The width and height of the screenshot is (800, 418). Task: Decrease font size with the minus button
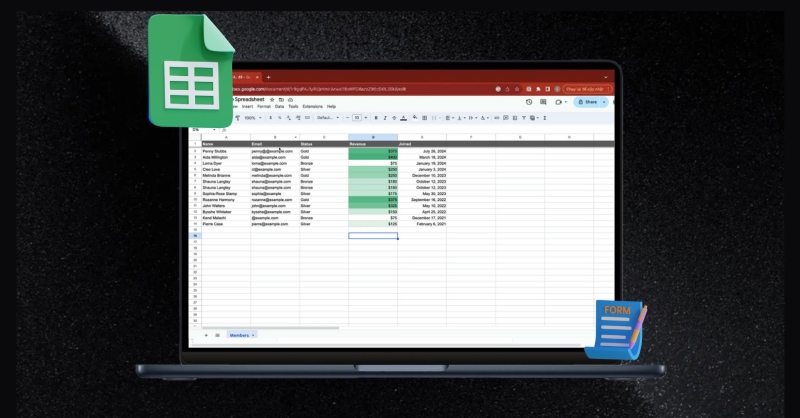click(x=347, y=118)
